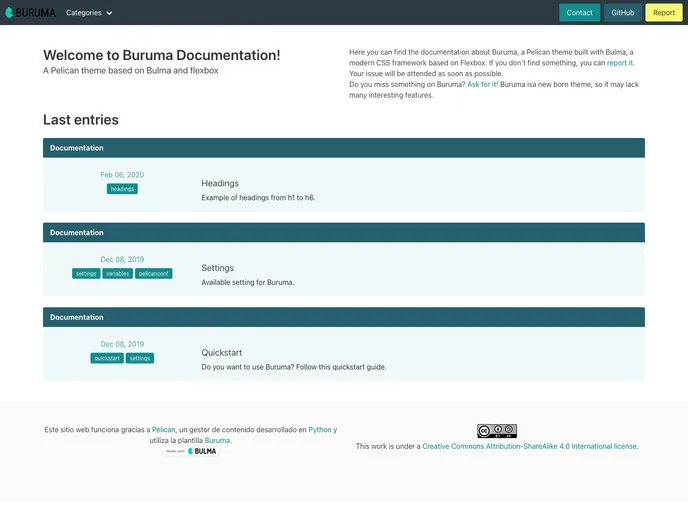
Task: Click the 'Last entries' heading
Action: pos(81,120)
